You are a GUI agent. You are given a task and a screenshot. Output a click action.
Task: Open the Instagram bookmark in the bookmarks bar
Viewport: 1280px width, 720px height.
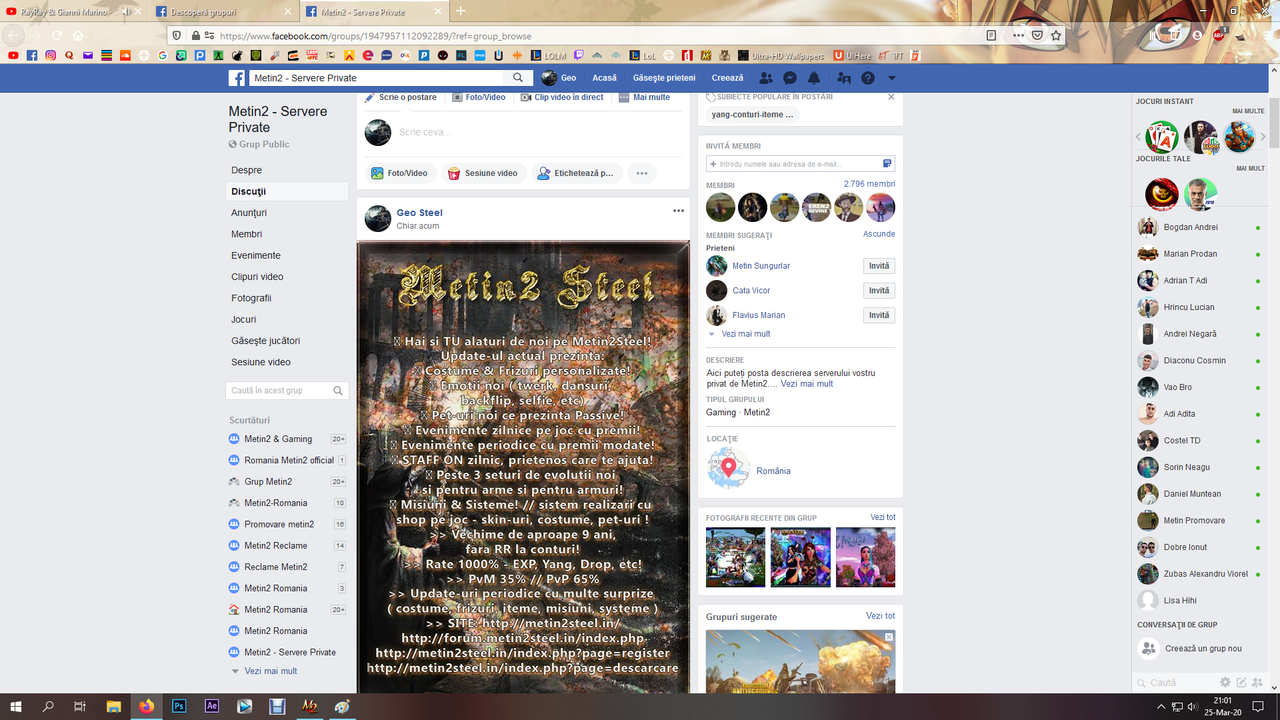click(50, 56)
